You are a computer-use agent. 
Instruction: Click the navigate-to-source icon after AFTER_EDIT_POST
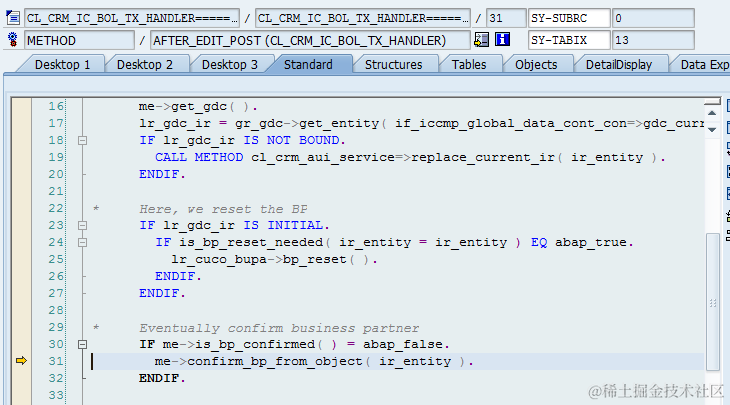481,40
